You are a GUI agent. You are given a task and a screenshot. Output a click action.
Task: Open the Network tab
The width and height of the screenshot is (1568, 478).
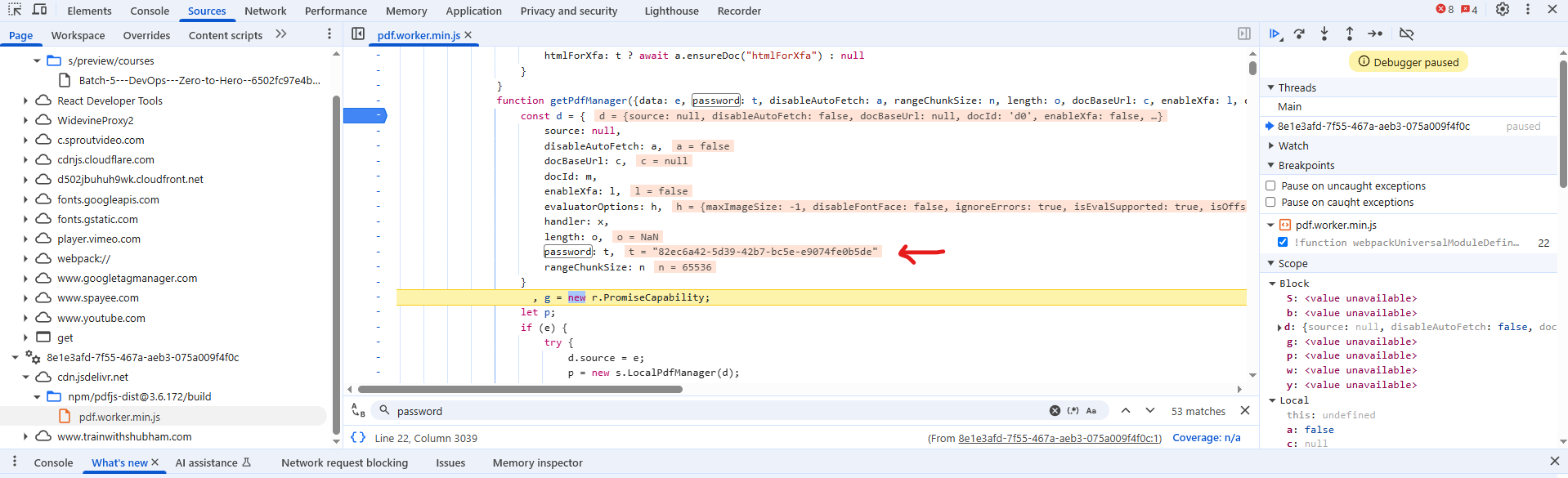(x=266, y=11)
